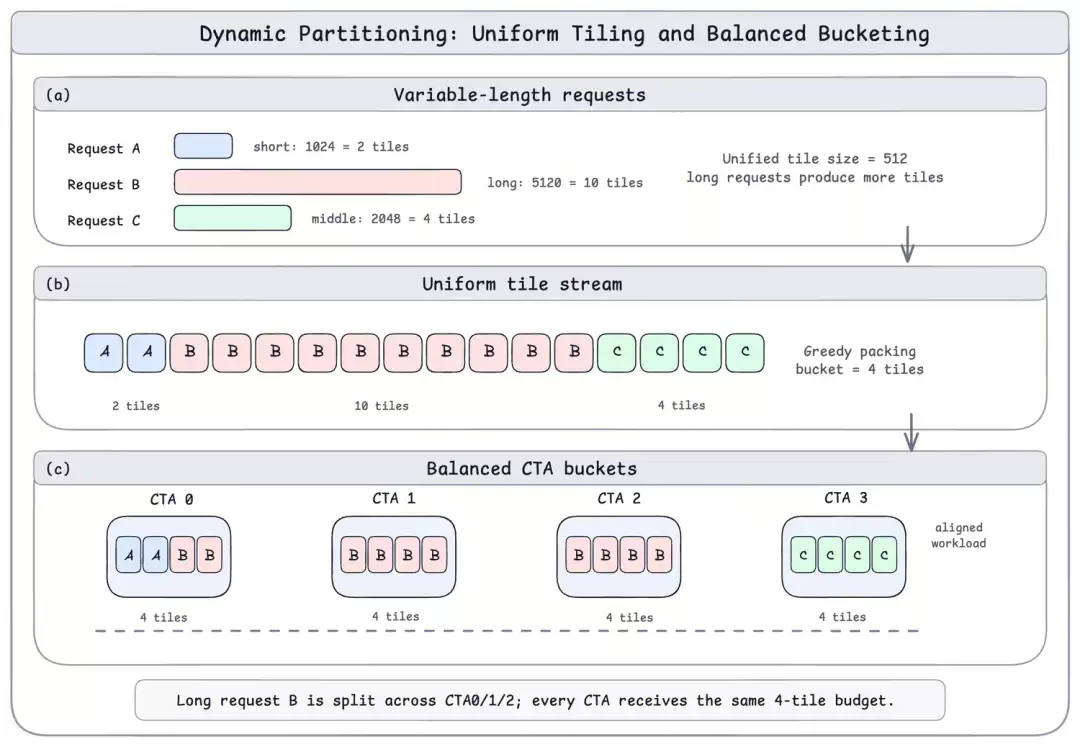Viewport: 1080px width, 747px height.
Task: Click '4 tiles' caption under stream C tiles
Action: 681,406
